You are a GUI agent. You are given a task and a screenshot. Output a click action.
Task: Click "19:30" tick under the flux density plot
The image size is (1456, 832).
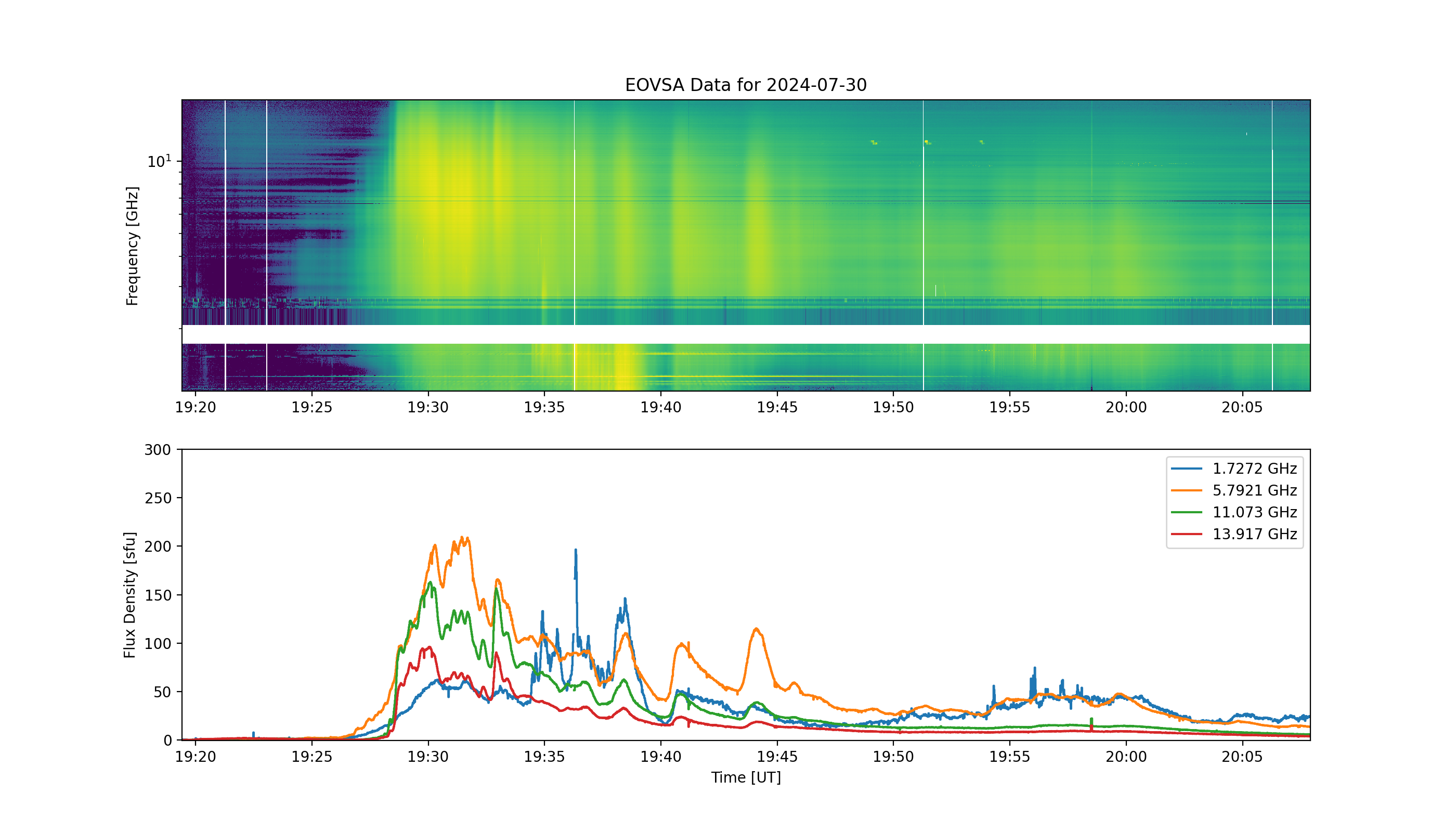click(428, 757)
